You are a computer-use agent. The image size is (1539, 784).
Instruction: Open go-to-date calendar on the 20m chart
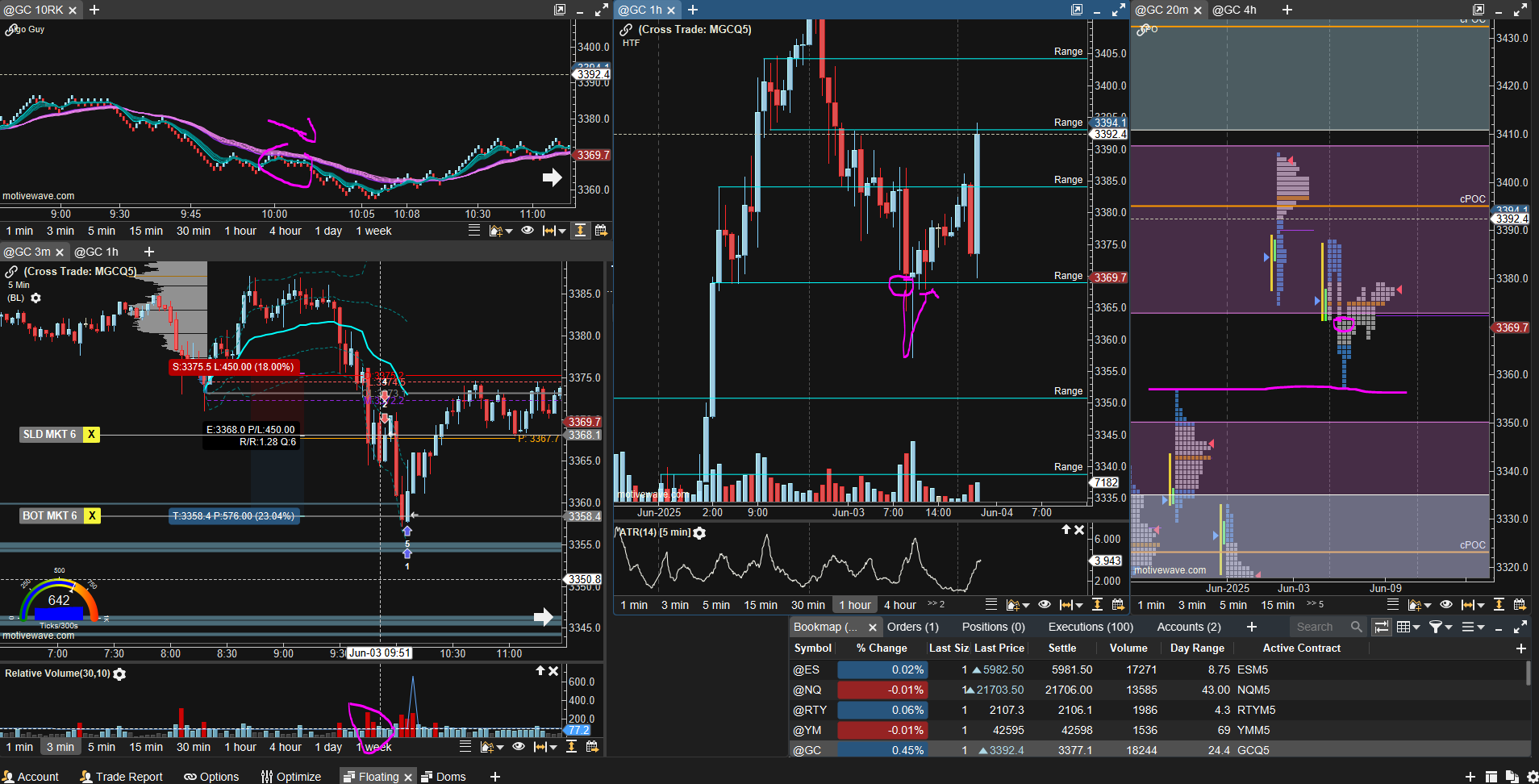(1520, 605)
